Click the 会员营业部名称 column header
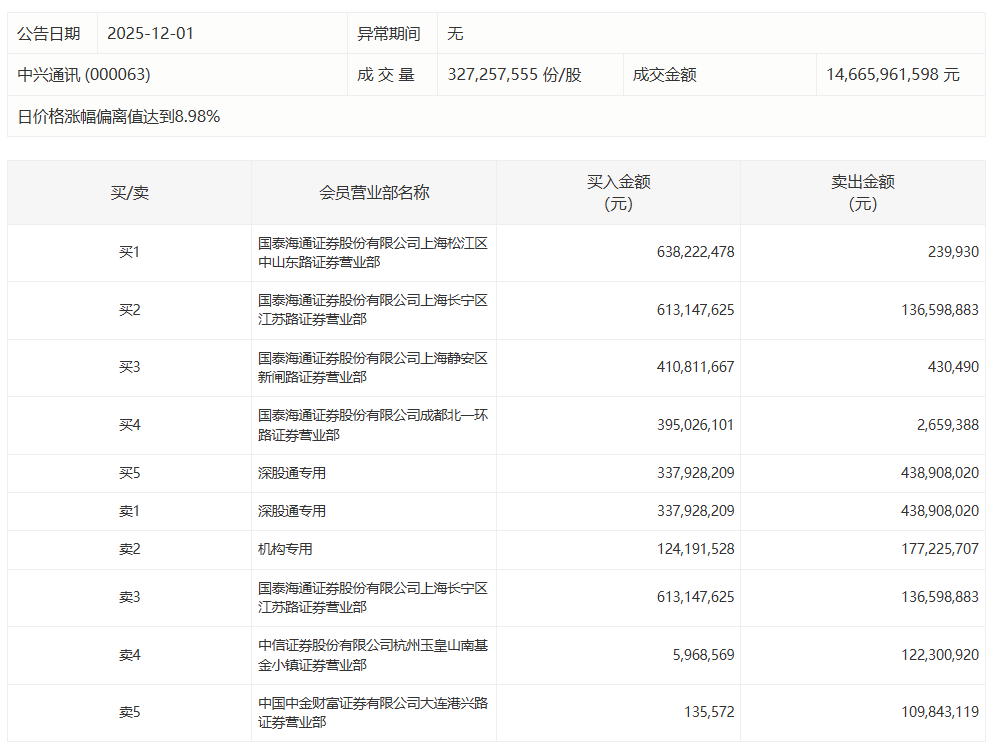This screenshot has height=750, width=990. point(374,192)
